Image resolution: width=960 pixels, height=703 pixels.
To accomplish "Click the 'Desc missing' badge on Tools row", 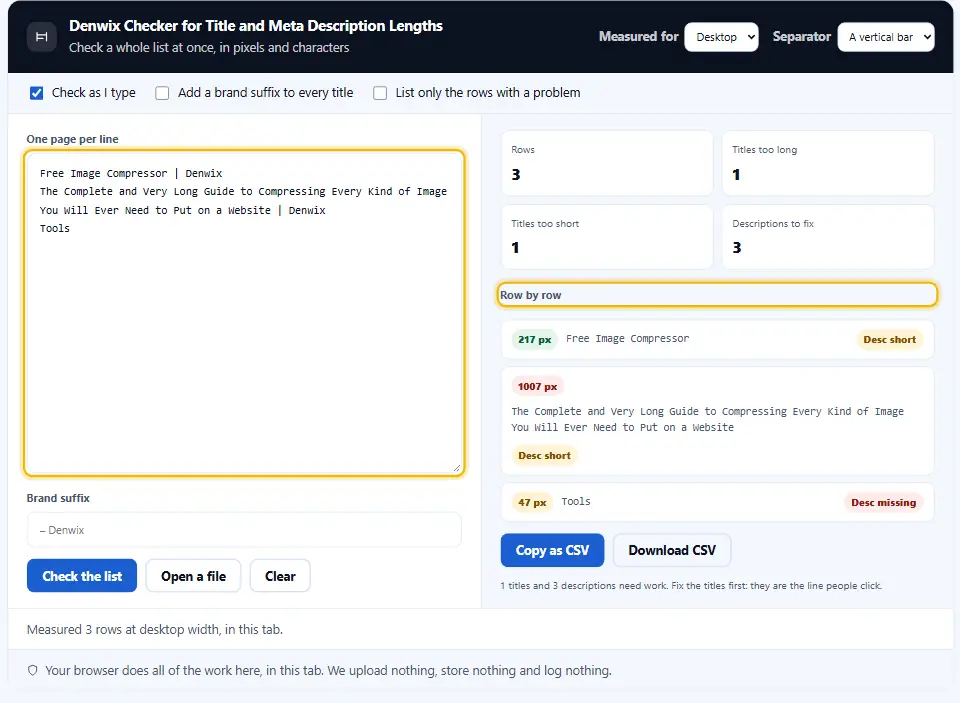I will [x=883, y=503].
